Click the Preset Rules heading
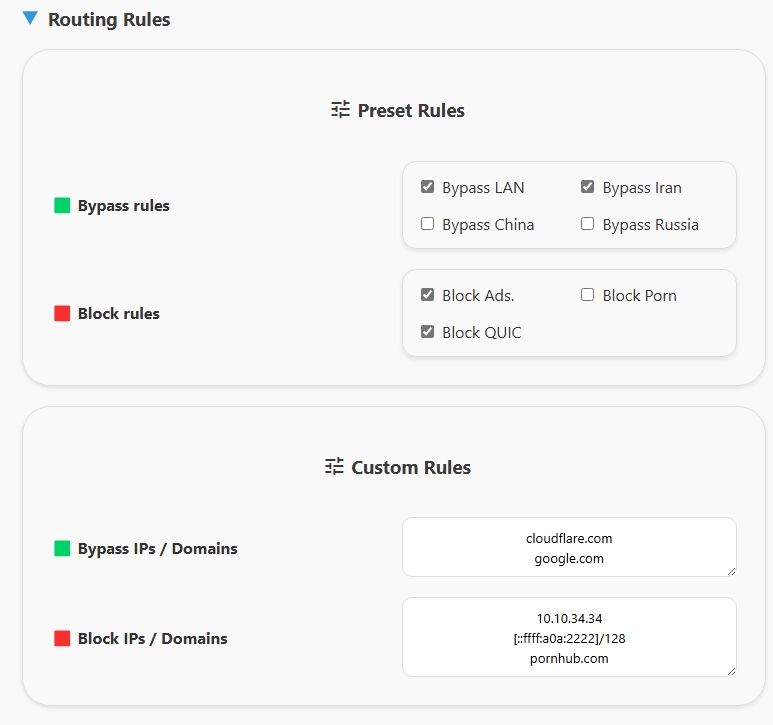 pos(411,110)
